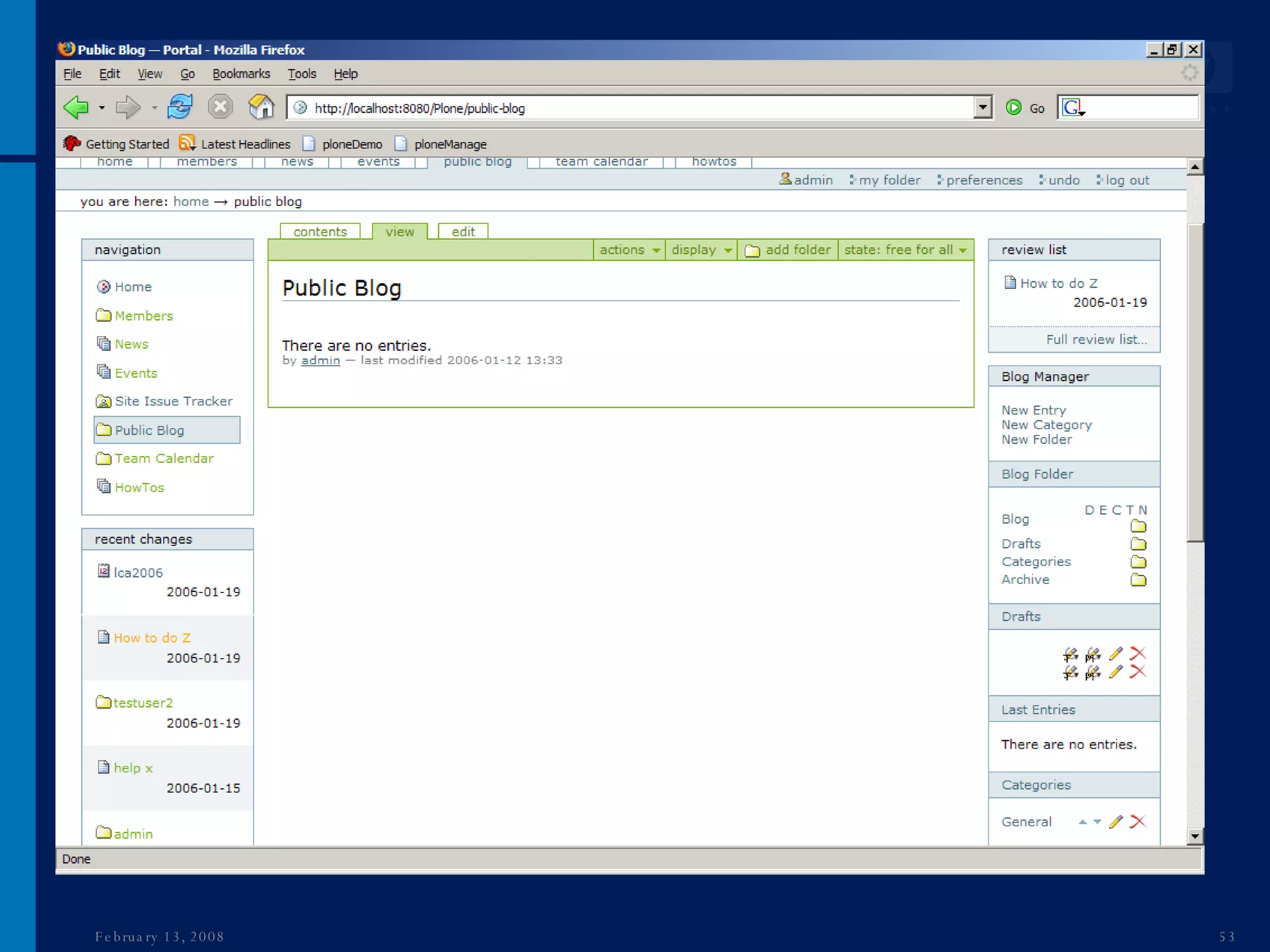Open the URL history dropdown arrow

pos(982,108)
